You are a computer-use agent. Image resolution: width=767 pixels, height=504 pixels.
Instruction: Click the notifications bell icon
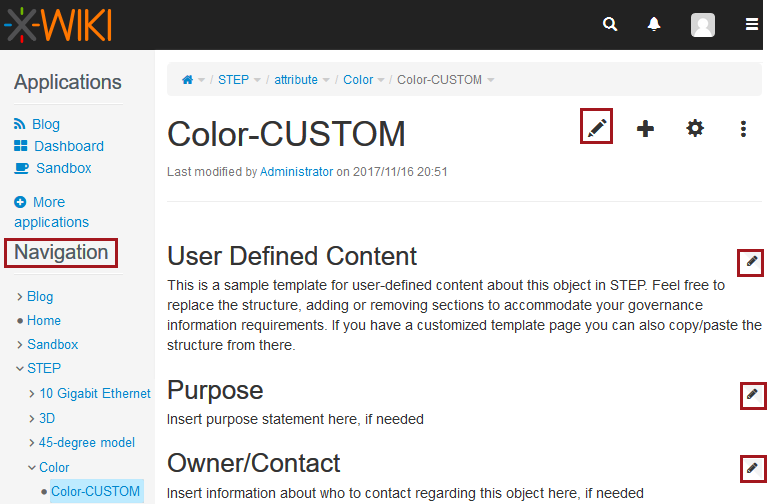pyautogui.click(x=654, y=25)
